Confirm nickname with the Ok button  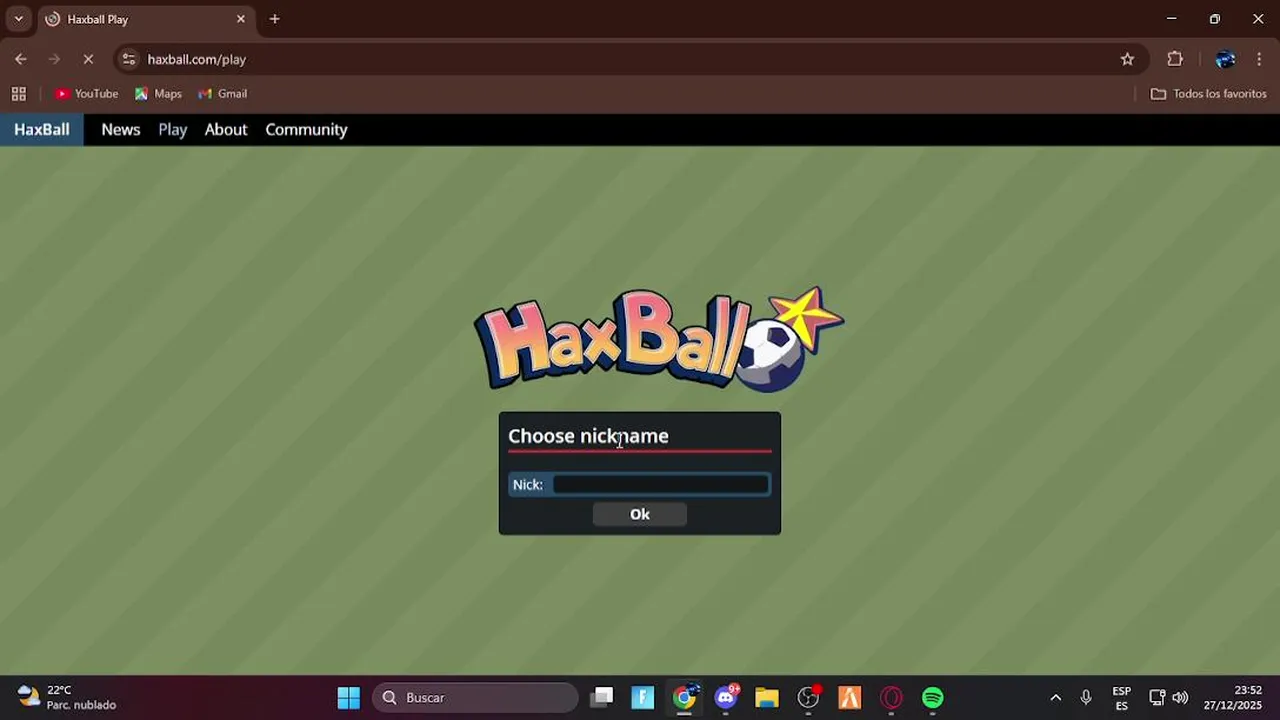640,514
